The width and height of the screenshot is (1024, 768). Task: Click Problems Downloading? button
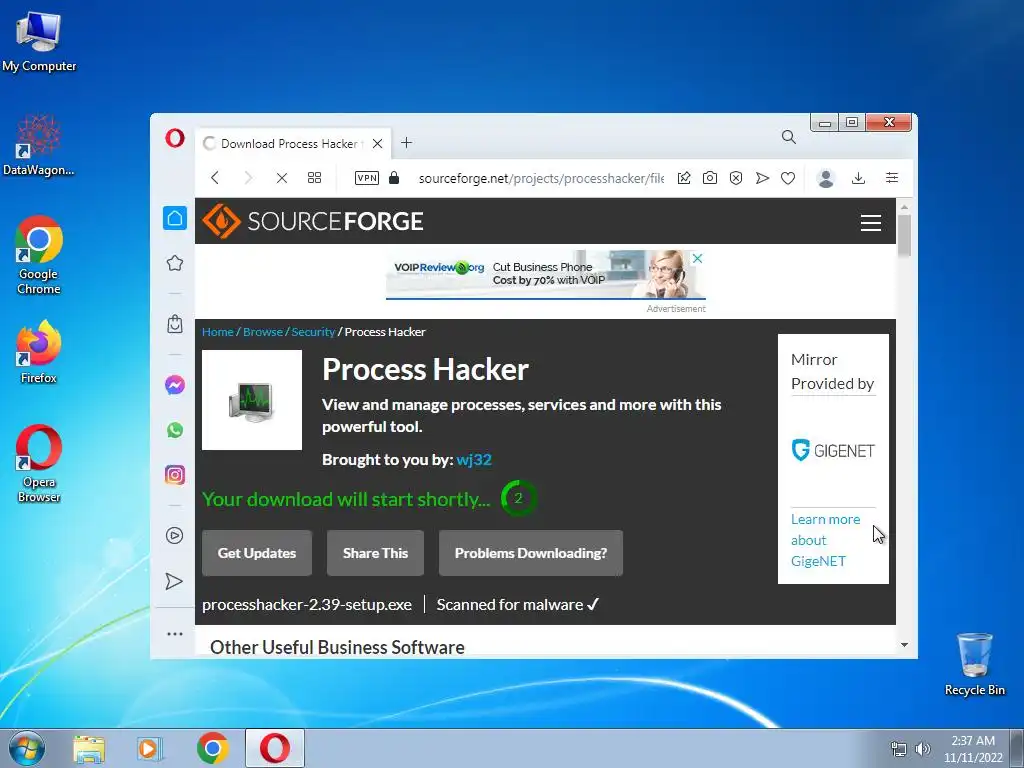(x=531, y=553)
